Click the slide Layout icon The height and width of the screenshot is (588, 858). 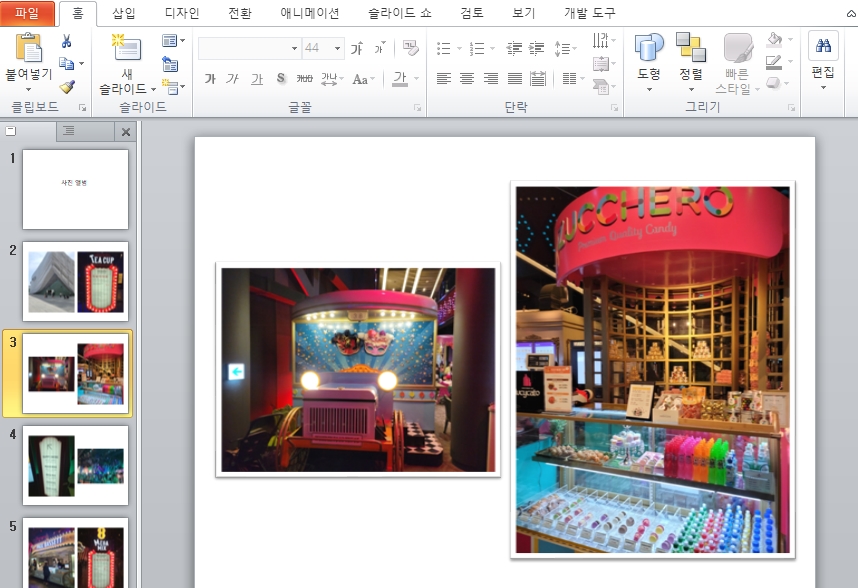pos(170,41)
